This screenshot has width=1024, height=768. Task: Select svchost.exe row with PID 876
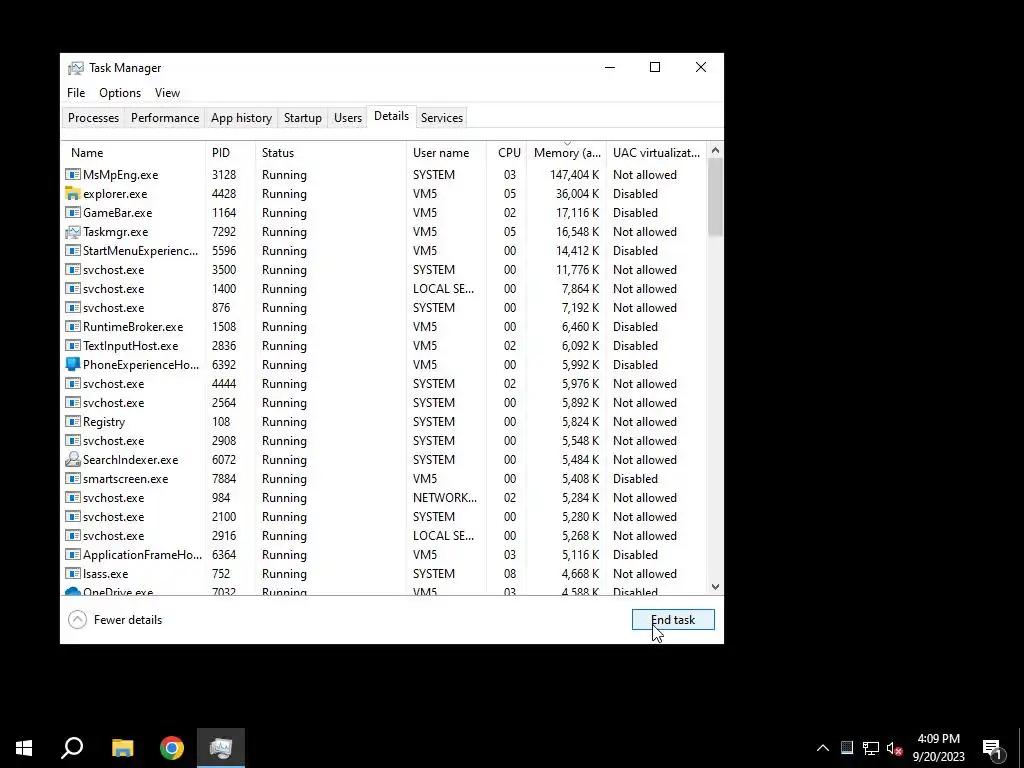[384, 308]
